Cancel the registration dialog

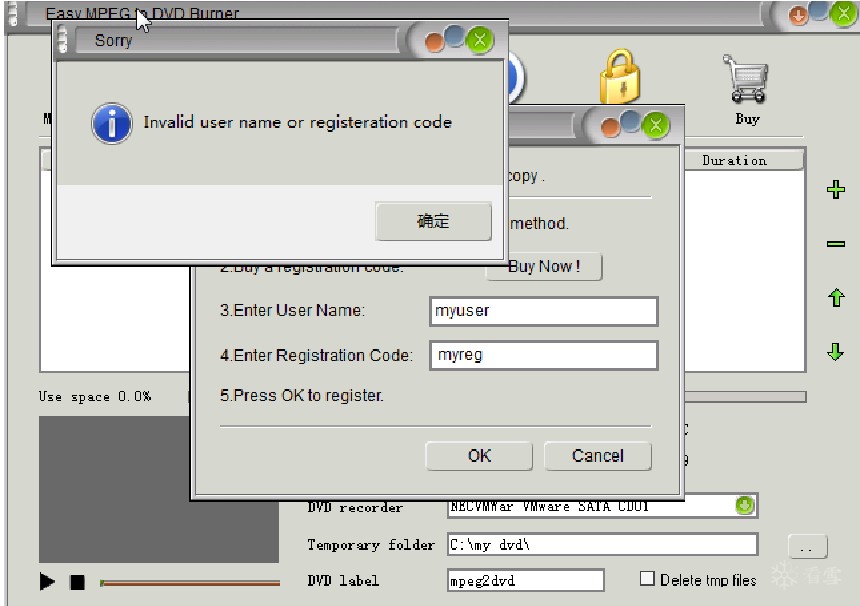coord(598,456)
